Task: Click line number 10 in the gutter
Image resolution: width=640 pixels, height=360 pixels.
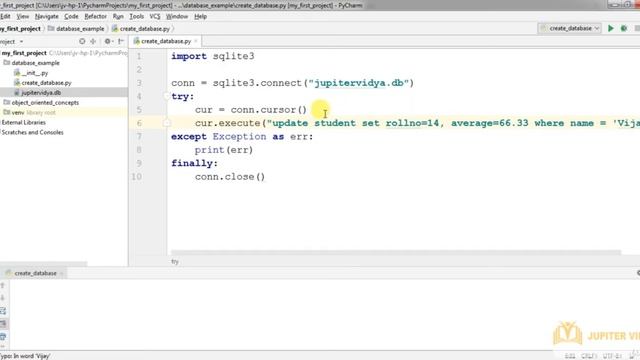Action: 136,177
